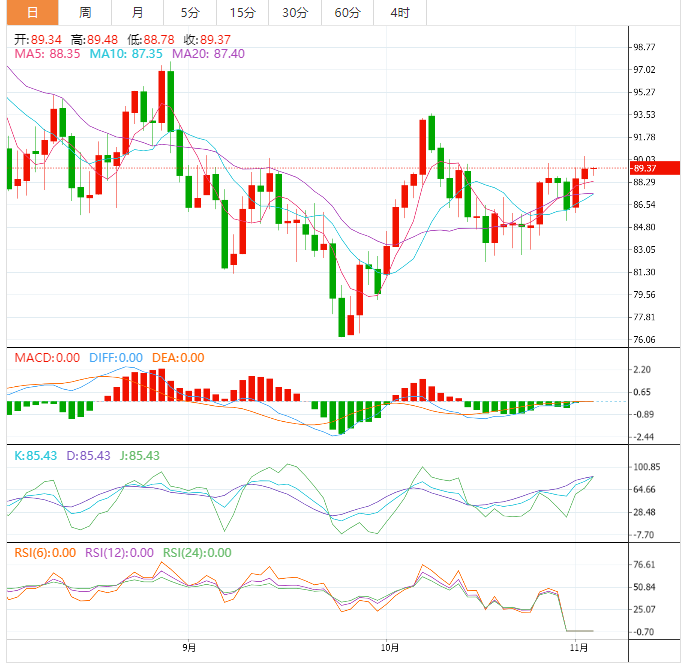
Task: Click the MACD:0.00 indicator label
Action: [x=46, y=357]
